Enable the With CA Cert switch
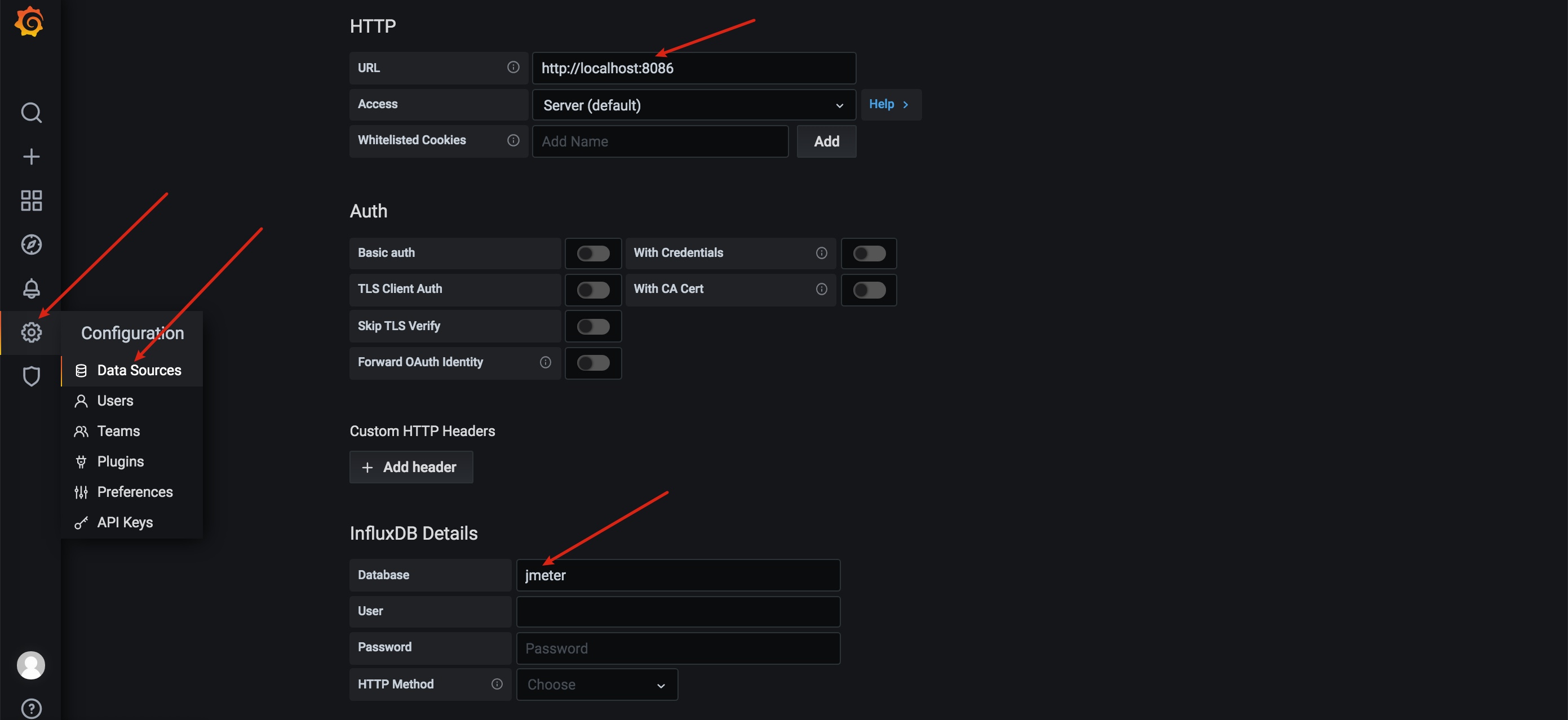 [869, 290]
